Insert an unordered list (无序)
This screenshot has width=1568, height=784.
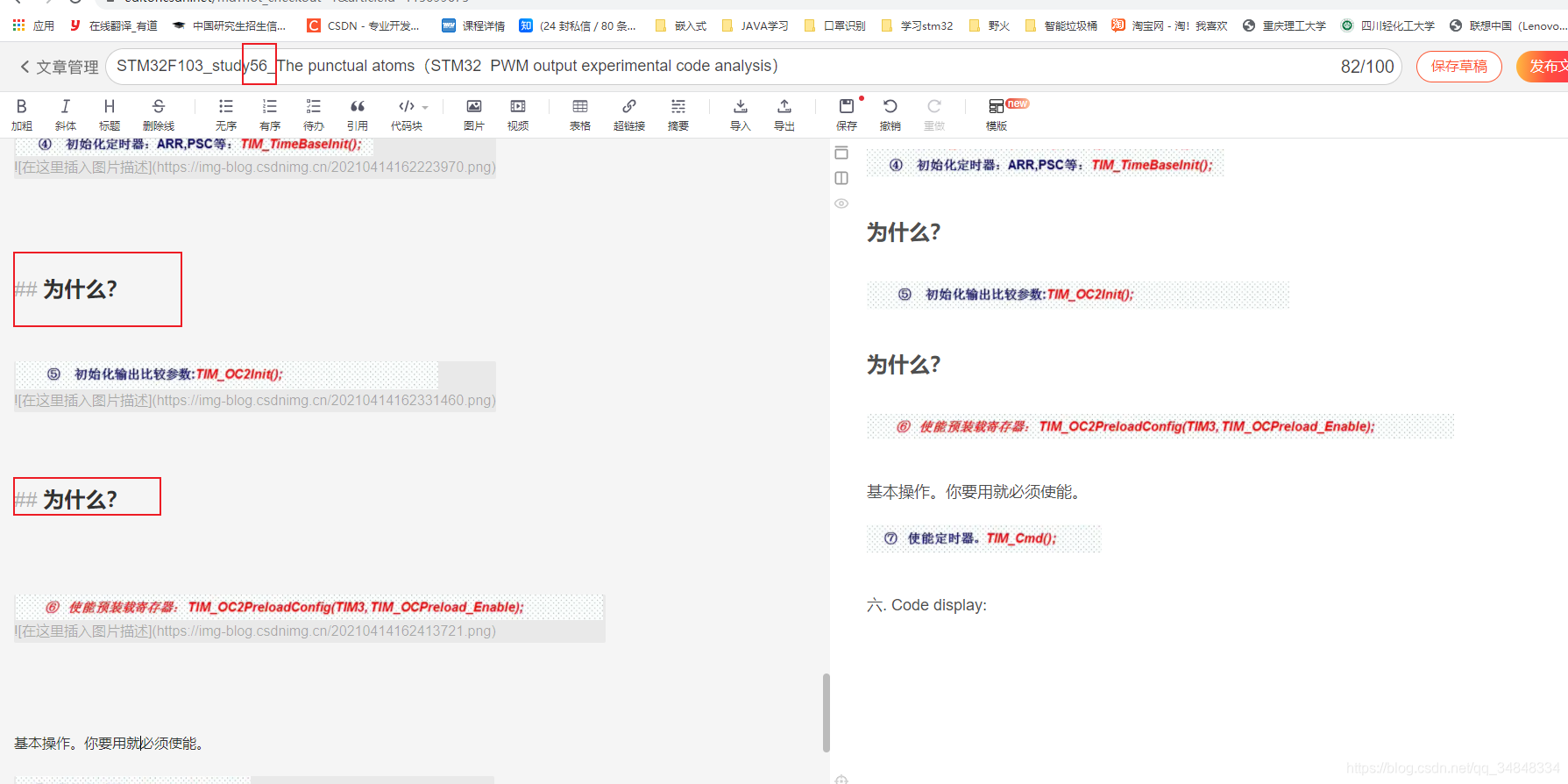click(x=226, y=115)
